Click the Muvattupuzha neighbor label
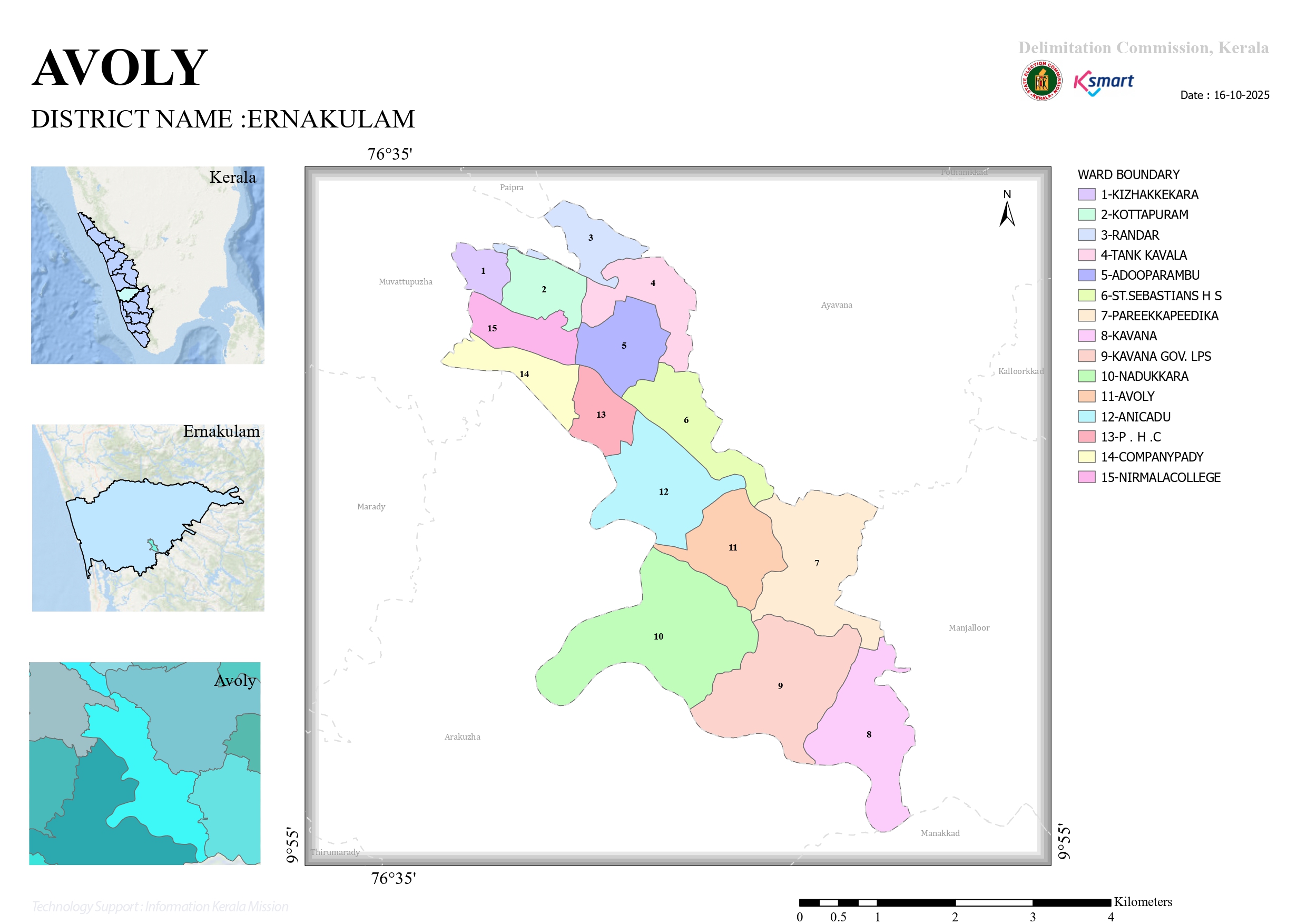1307x924 pixels. [405, 282]
